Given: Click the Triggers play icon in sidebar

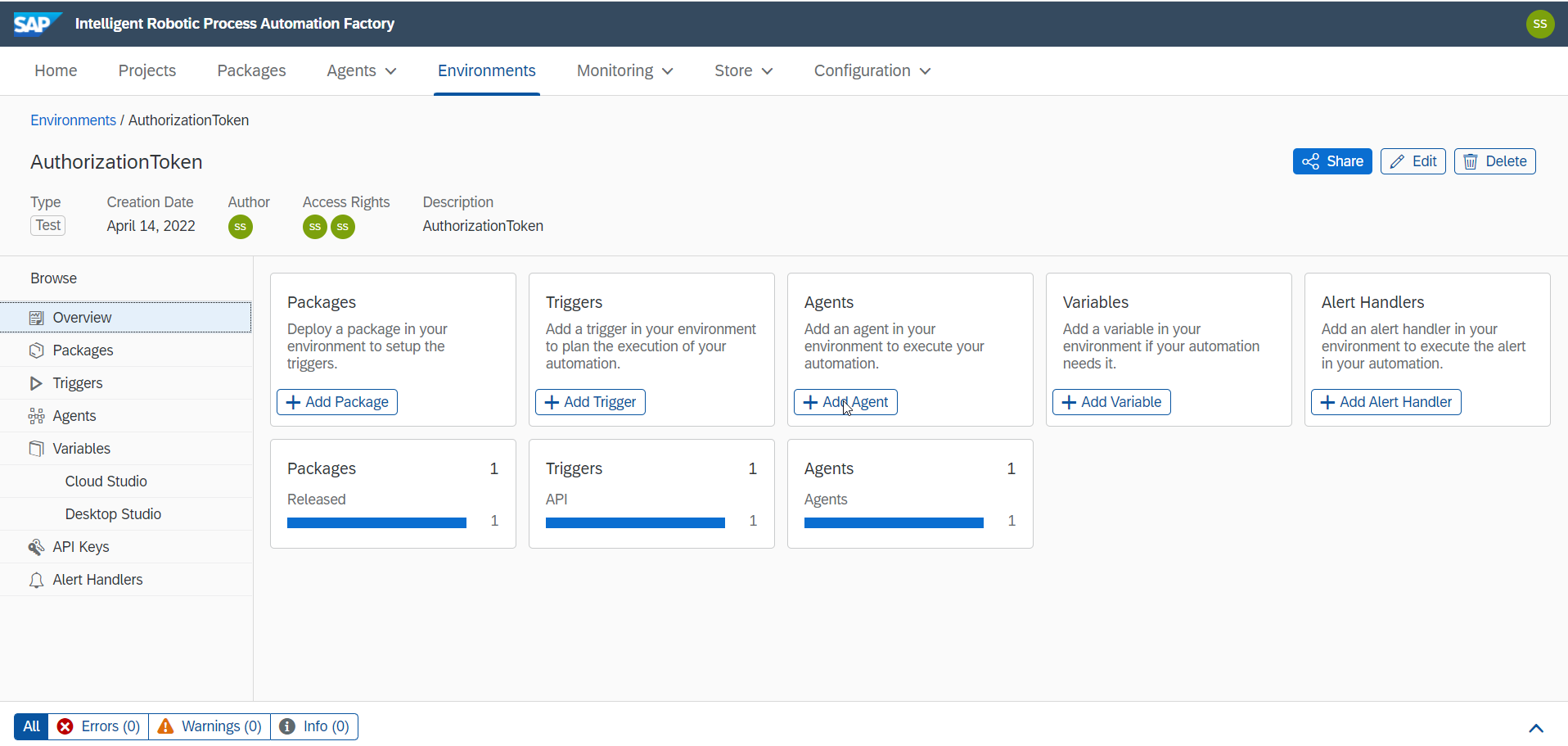Looking at the screenshot, I should point(36,383).
